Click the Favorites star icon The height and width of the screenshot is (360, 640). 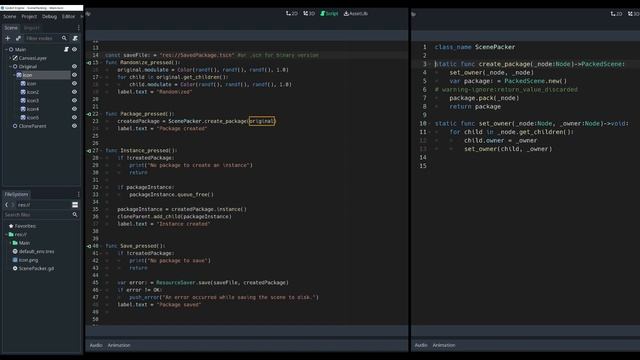11,226
